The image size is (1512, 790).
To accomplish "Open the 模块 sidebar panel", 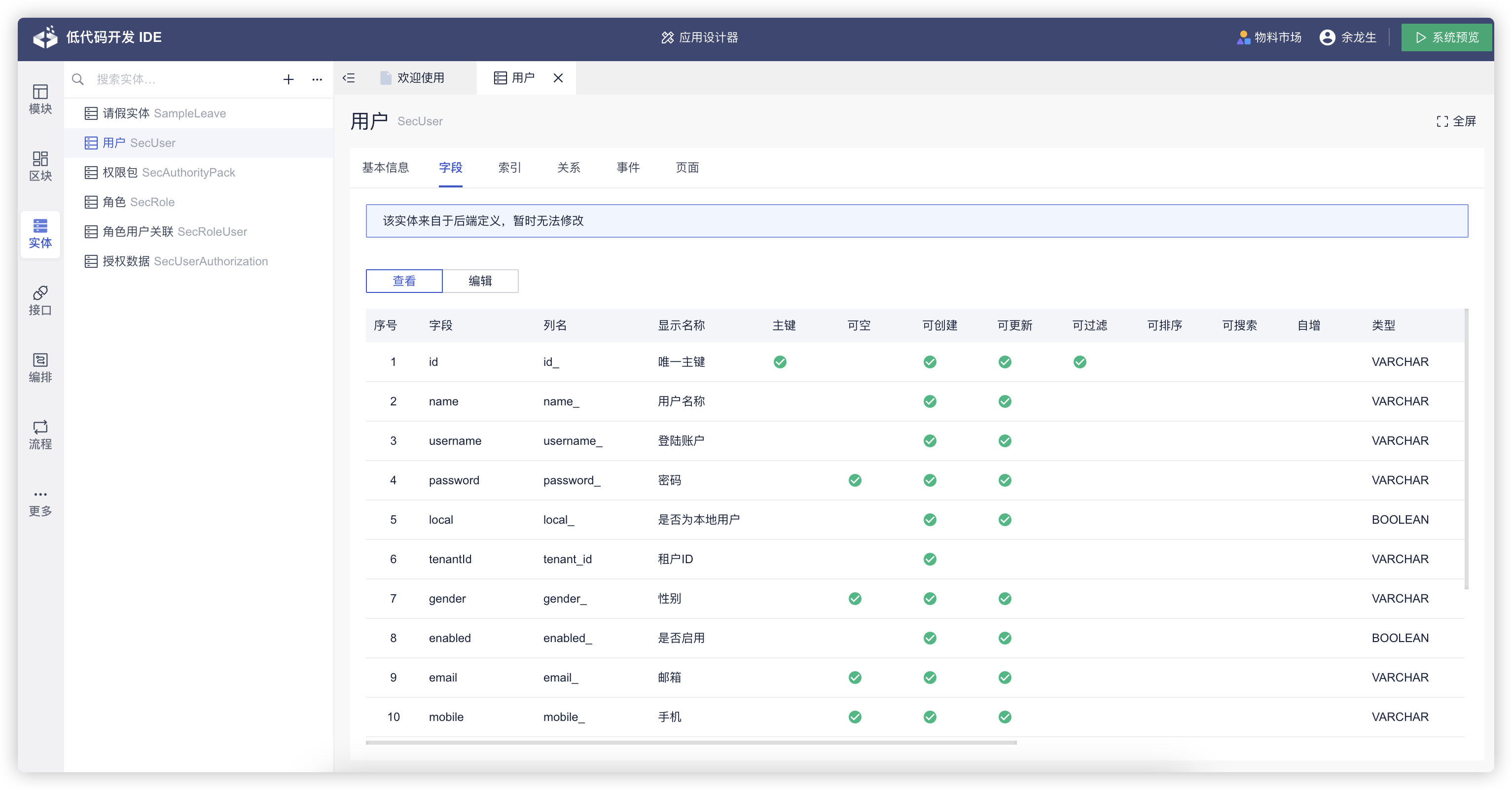I will pyautogui.click(x=40, y=99).
